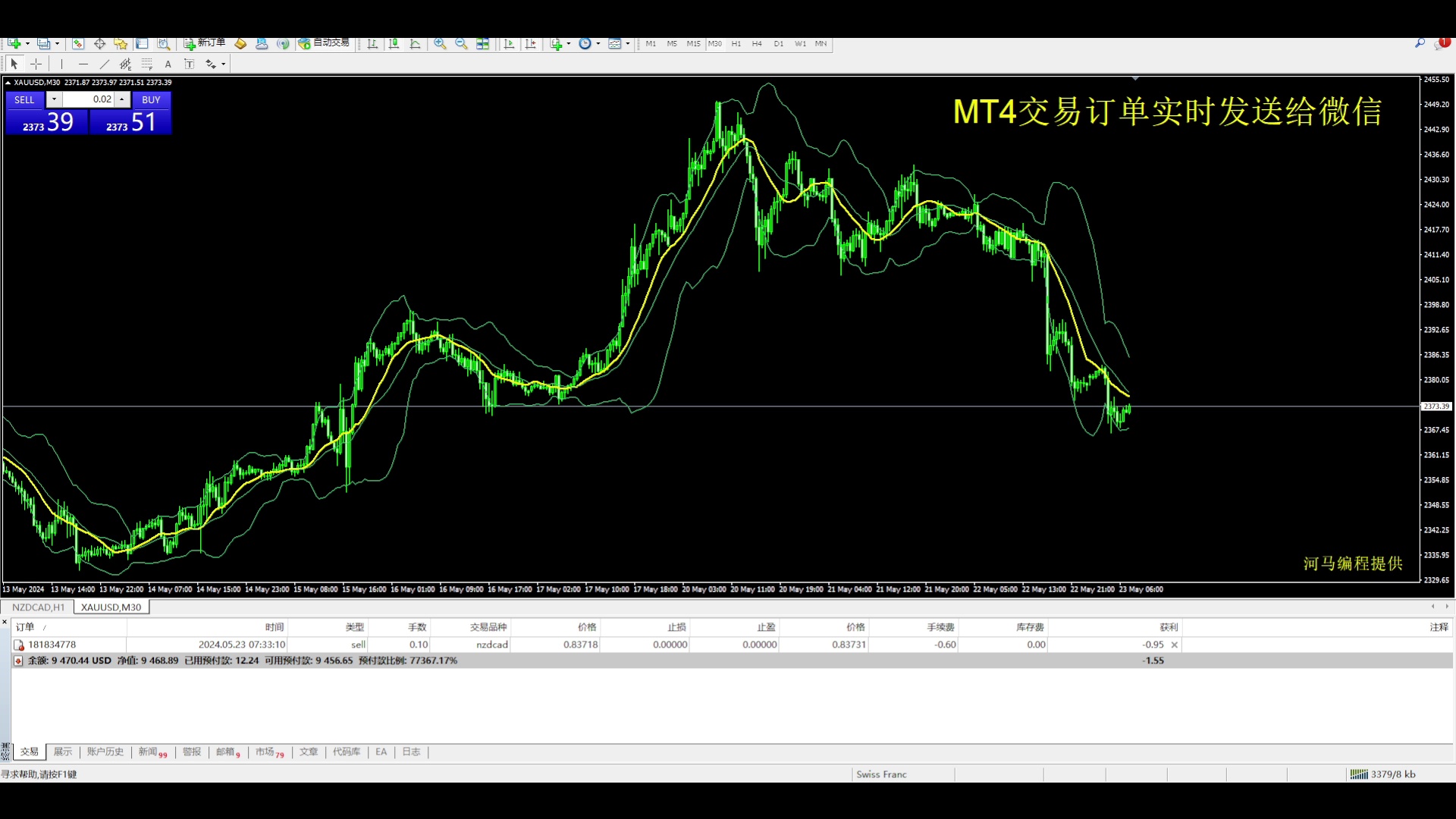Image resolution: width=1456 pixels, height=819 pixels.
Task: Select H1 timeframe
Action: coord(736,44)
